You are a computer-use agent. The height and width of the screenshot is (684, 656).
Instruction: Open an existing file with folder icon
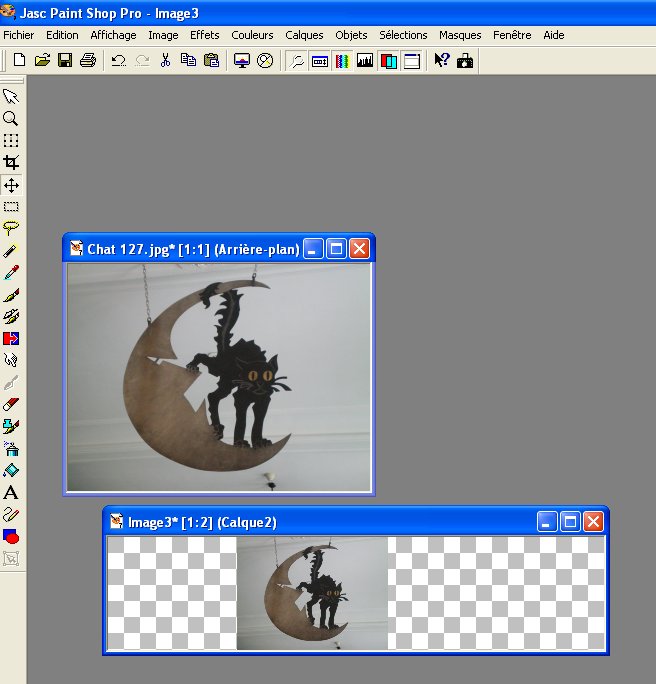pos(42,60)
